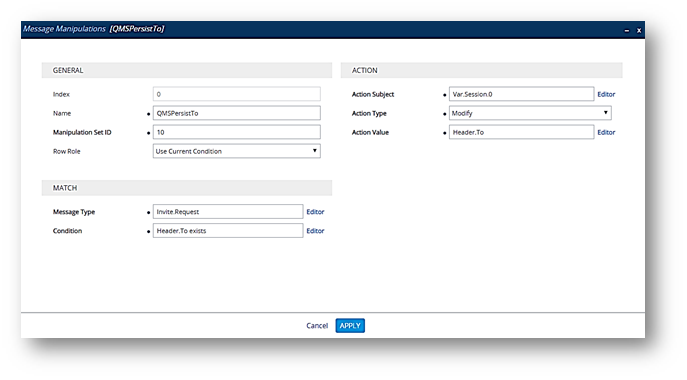687x380 pixels.
Task: Click the APPLY button
Action: coord(350,326)
